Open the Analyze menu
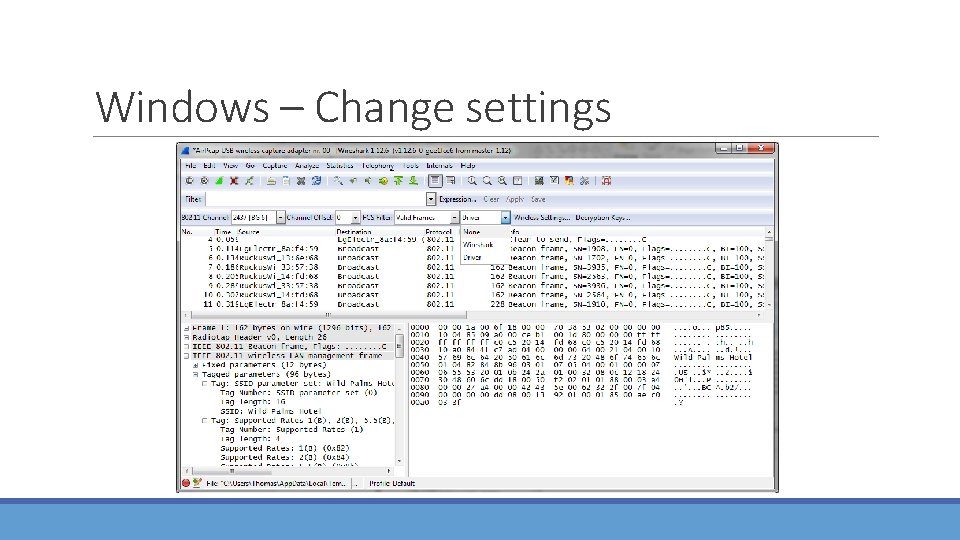The height and width of the screenshot is (540, 960). click(307, 165)
